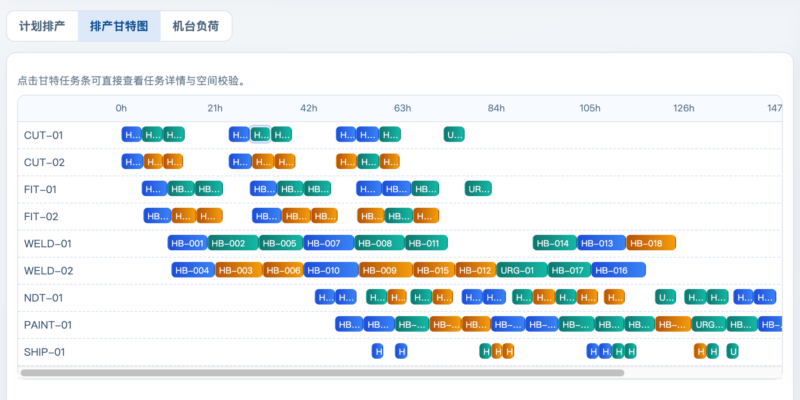This screenshot has height=400, width=800.
Task: Click the horizontal scrollbar under the Gantt chart
Action: tap(320, 373)
